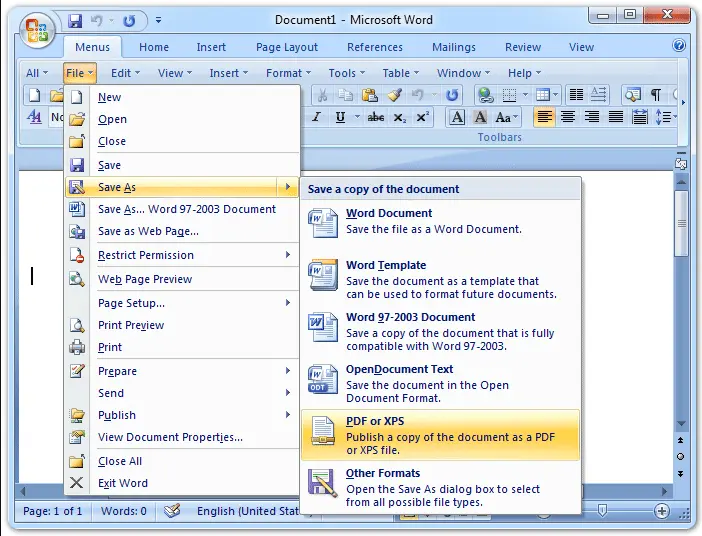Select the Format Painter brush icon
This screenshot has width=702, height=536.
click(394, 95)
